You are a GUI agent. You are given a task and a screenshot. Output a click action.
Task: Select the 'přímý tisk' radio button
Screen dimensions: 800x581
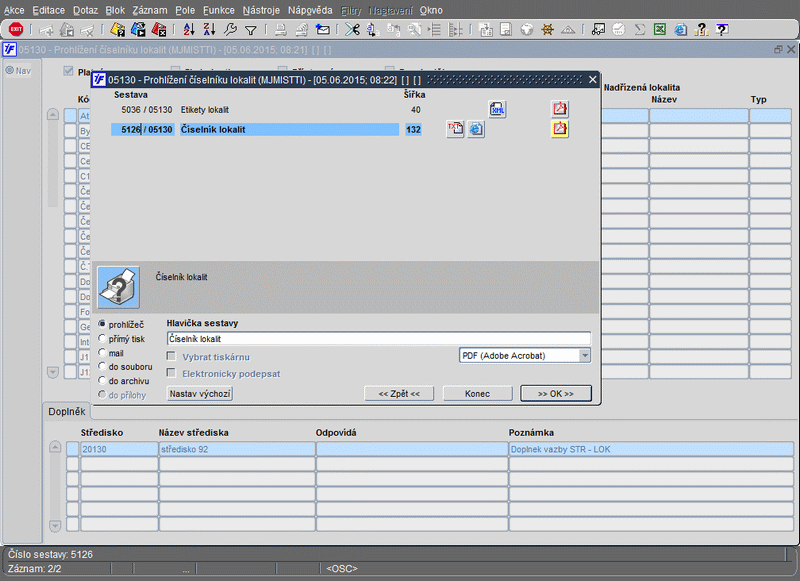tap(103, 338)
